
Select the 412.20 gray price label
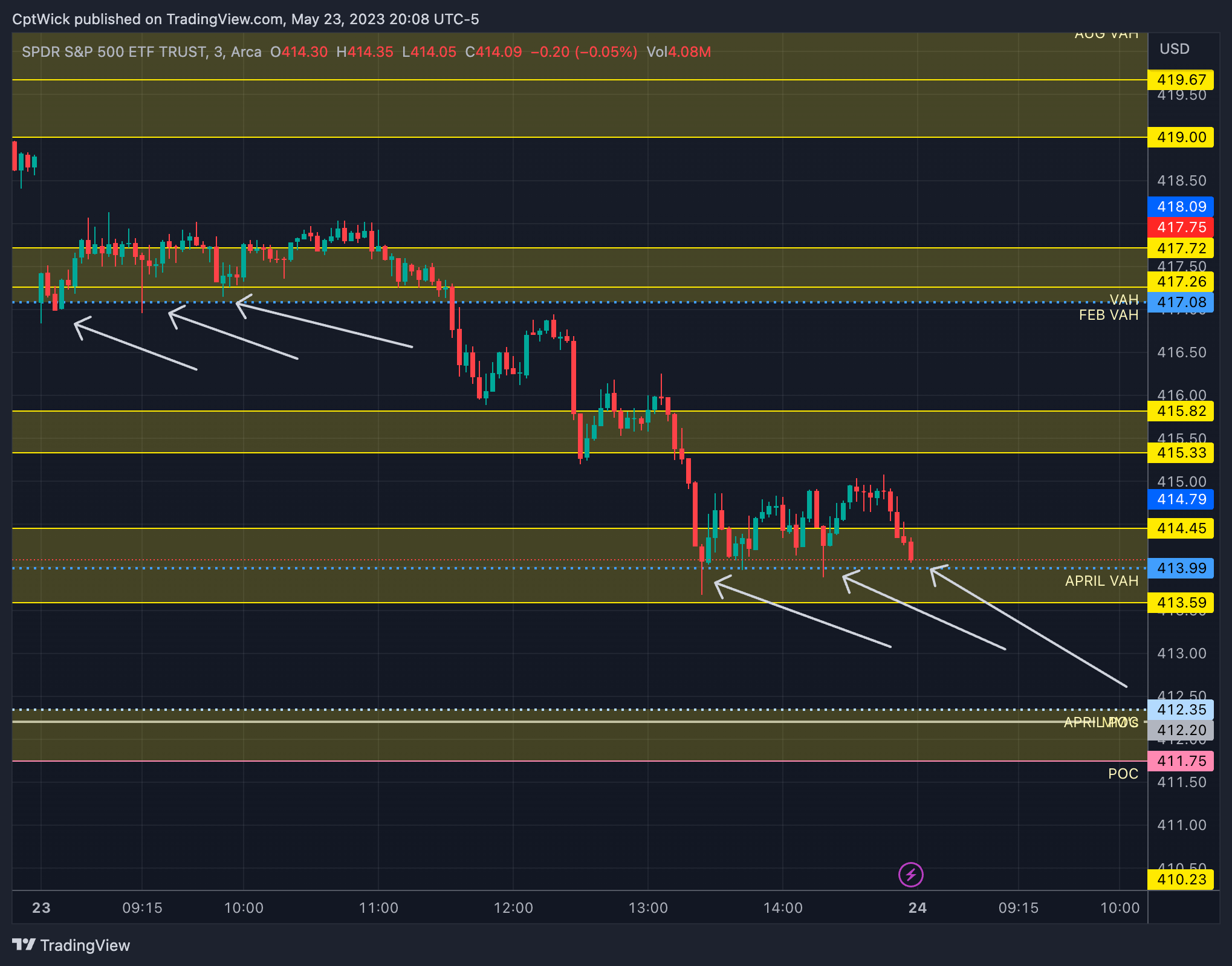point(1181,730)
